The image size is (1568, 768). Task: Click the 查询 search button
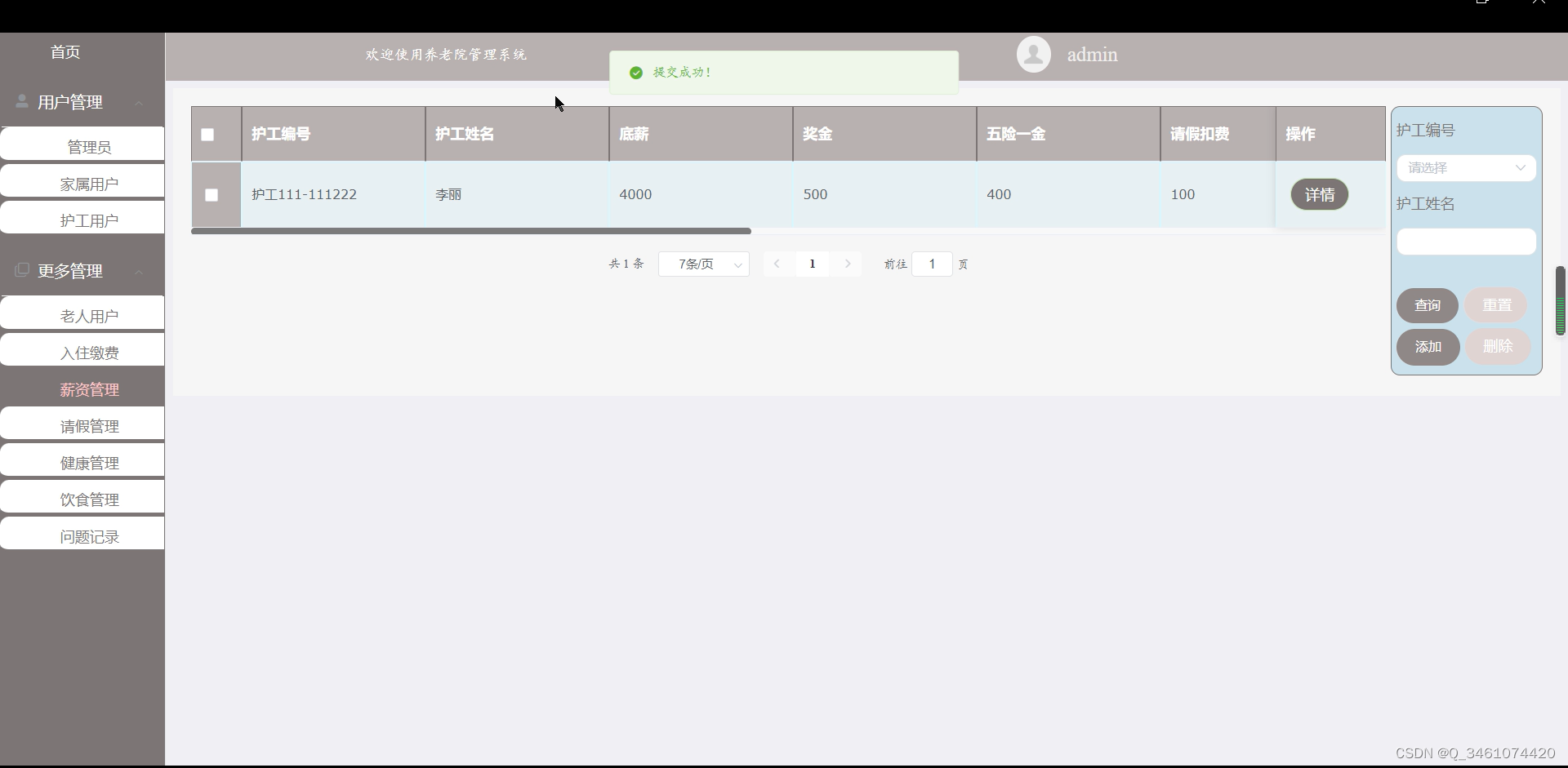[1427, 305]
